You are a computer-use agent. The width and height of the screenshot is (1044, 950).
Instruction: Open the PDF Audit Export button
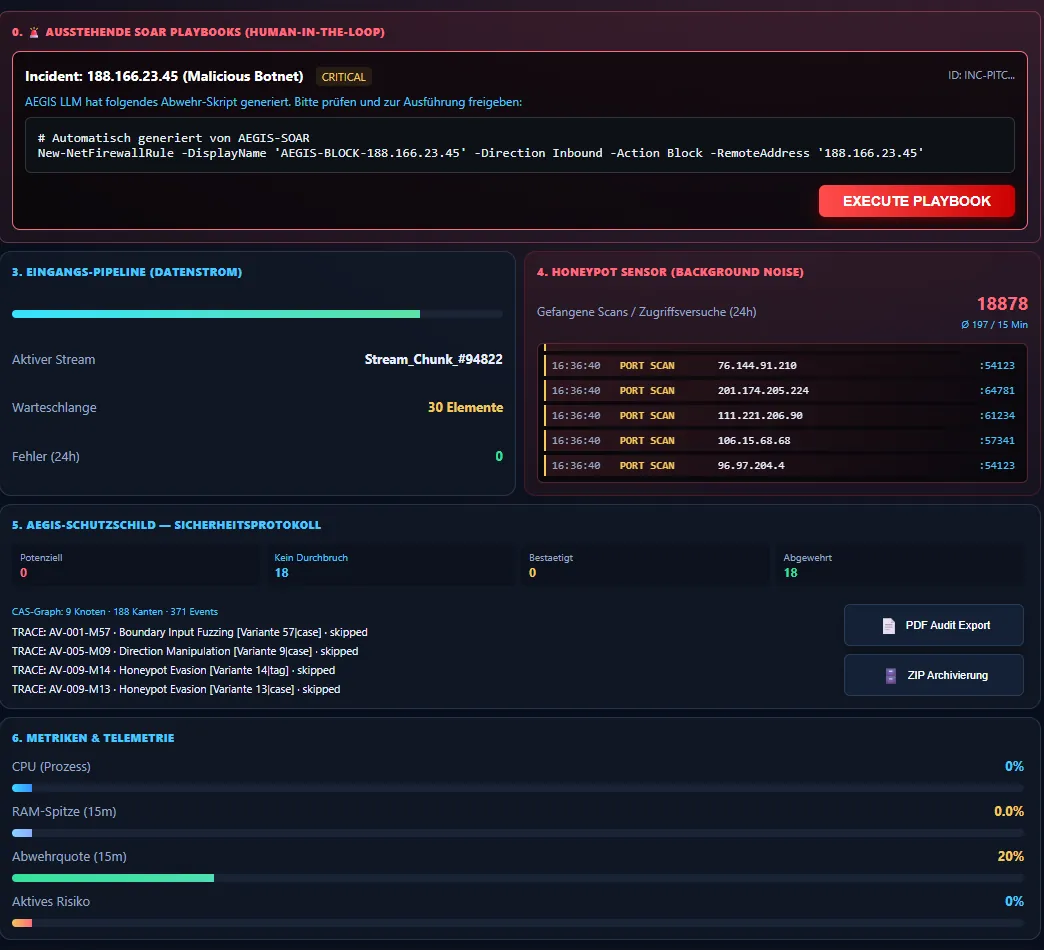click(933, 625)
